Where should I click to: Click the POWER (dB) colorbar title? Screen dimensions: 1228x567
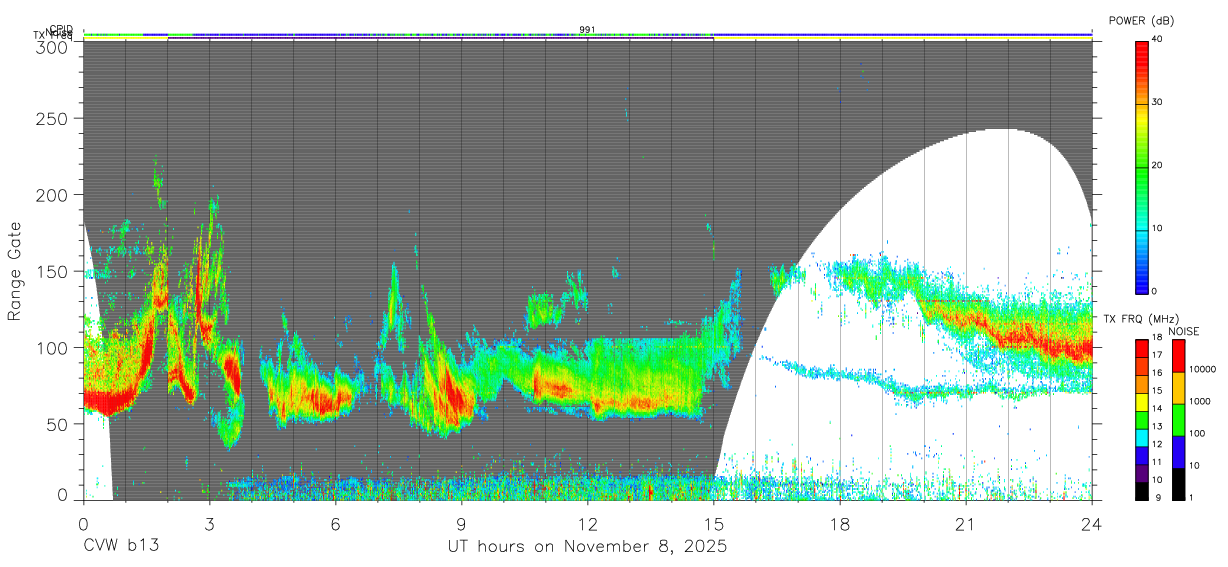click(x=1141, y=20)
